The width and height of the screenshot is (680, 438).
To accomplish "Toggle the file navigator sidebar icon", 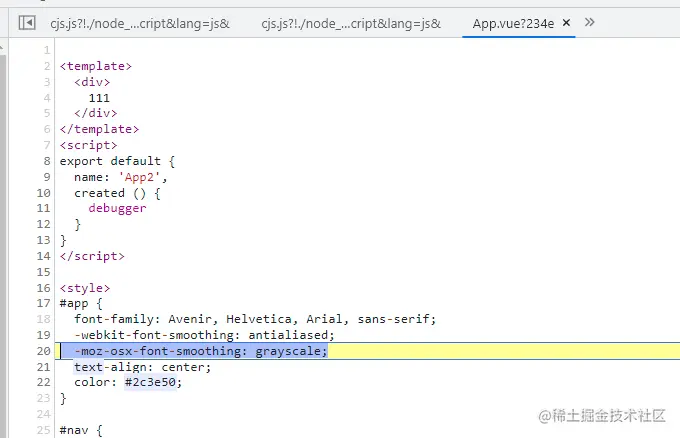I will (x=27, y=23).
